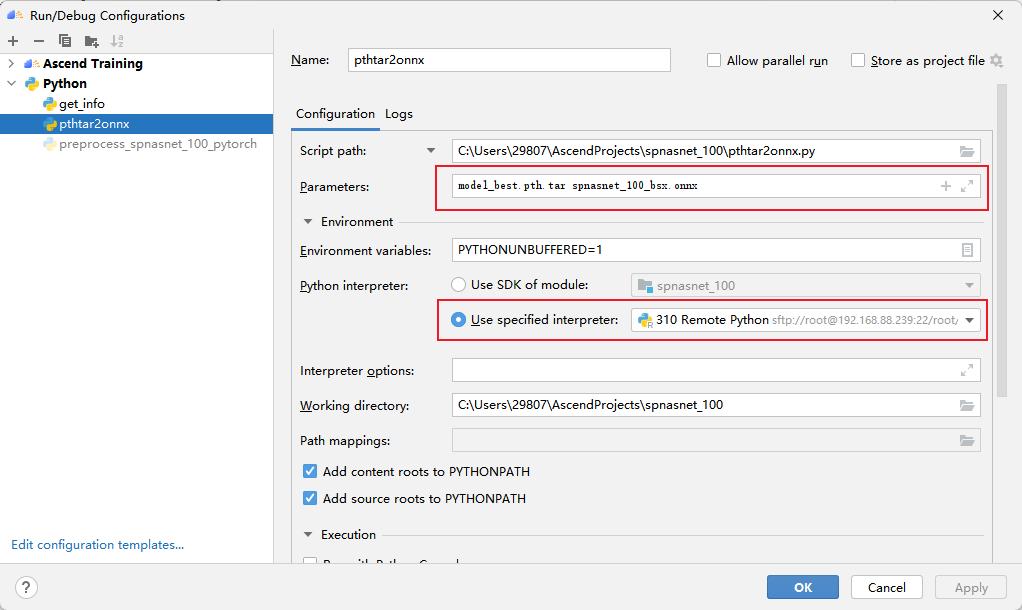Add a new run configuration
This screenshot has height=610, width=1022.
14,41
